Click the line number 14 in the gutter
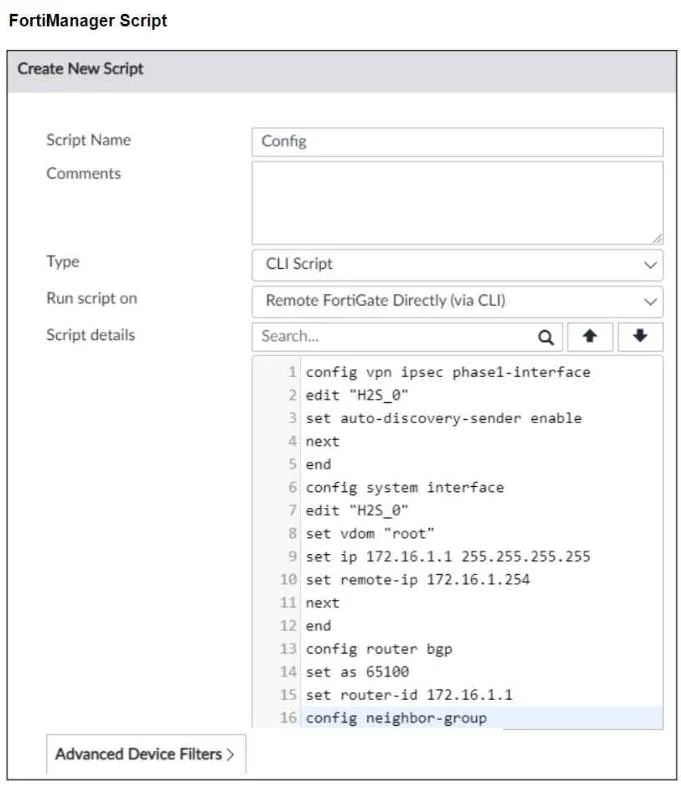This screenshot has width=681, height=786. pyautogui.click(x=288, y=672)
